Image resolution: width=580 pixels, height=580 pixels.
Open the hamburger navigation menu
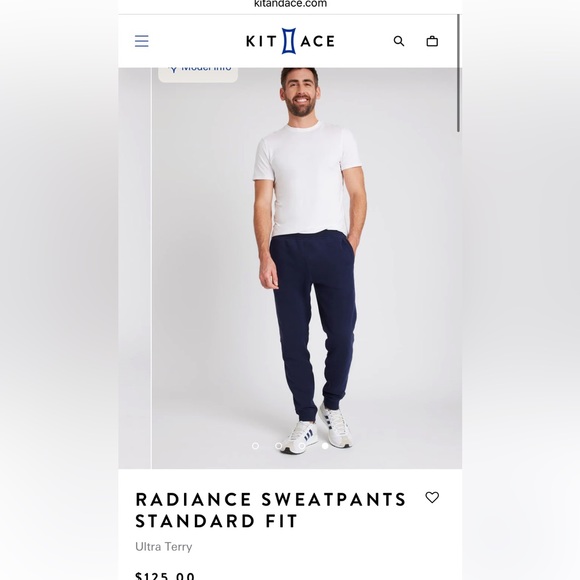tap(142, 41)
